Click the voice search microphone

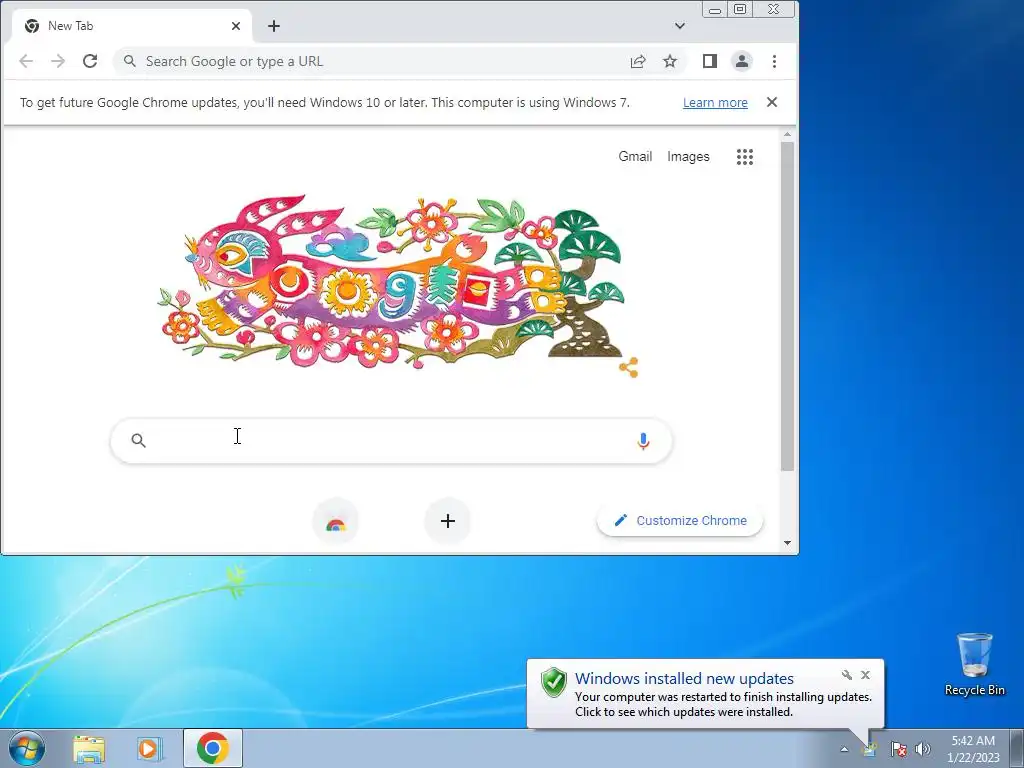[x=643, y=441]
